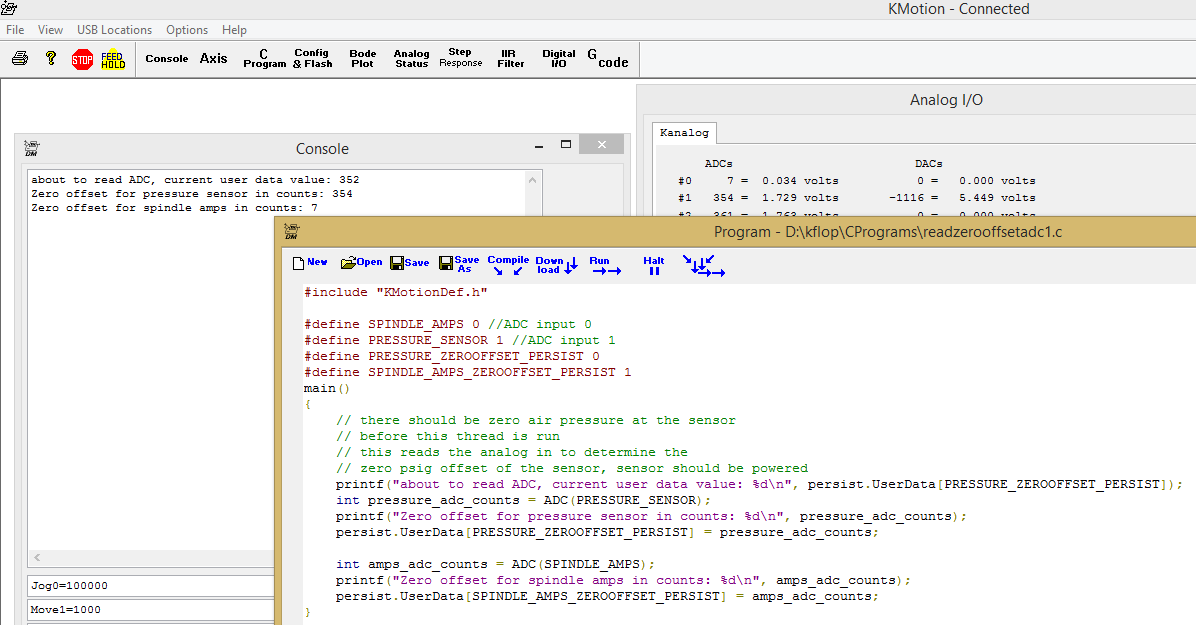Open the Options menu
Screen dimensions: 1196x625
click(187, 30)
